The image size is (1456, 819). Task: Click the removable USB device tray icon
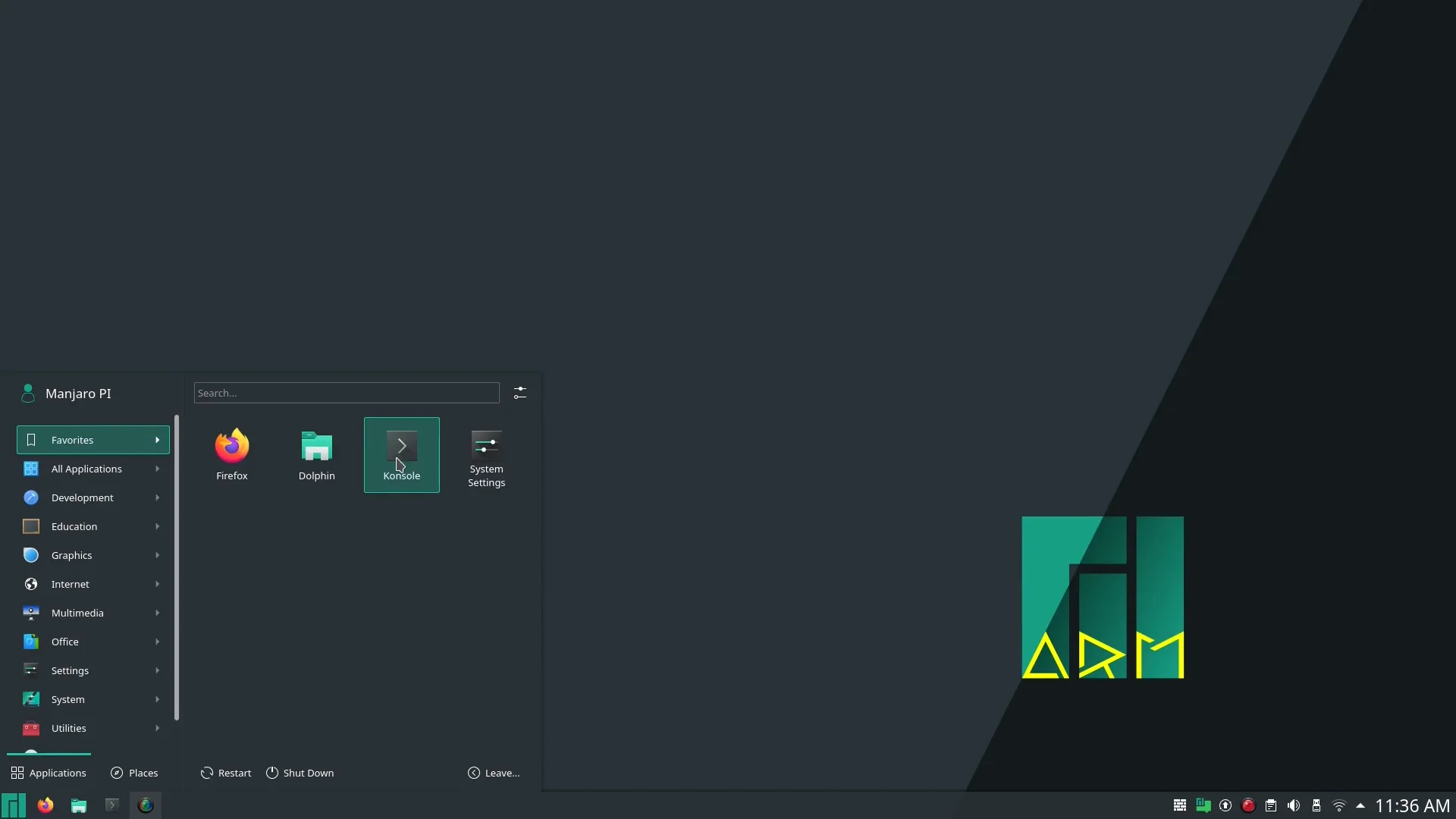click(x=1316, y=805)
